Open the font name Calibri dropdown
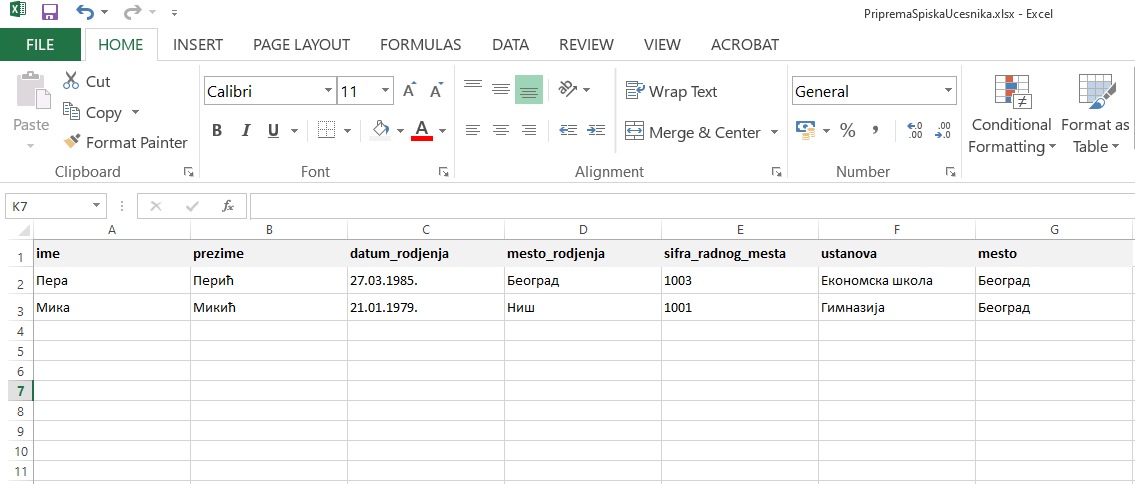 tap(328, 92)
